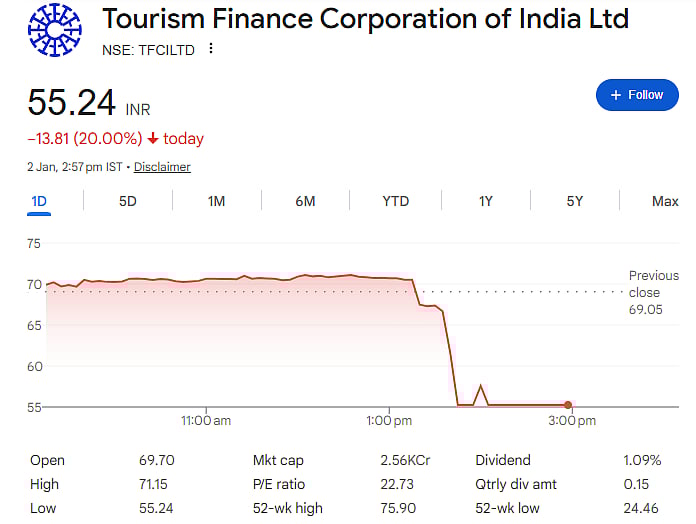
Task: Select the 1D chart range tab
Action: pos(39,201)
